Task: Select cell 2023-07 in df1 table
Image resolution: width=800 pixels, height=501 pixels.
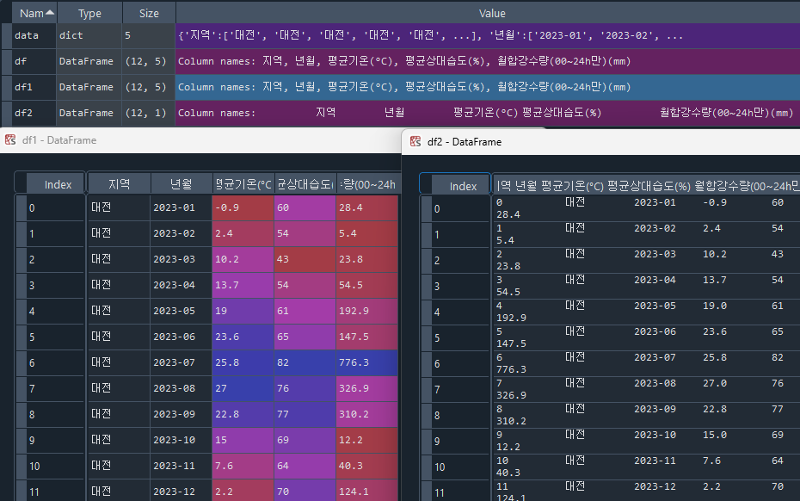Action: coord(181,363)
